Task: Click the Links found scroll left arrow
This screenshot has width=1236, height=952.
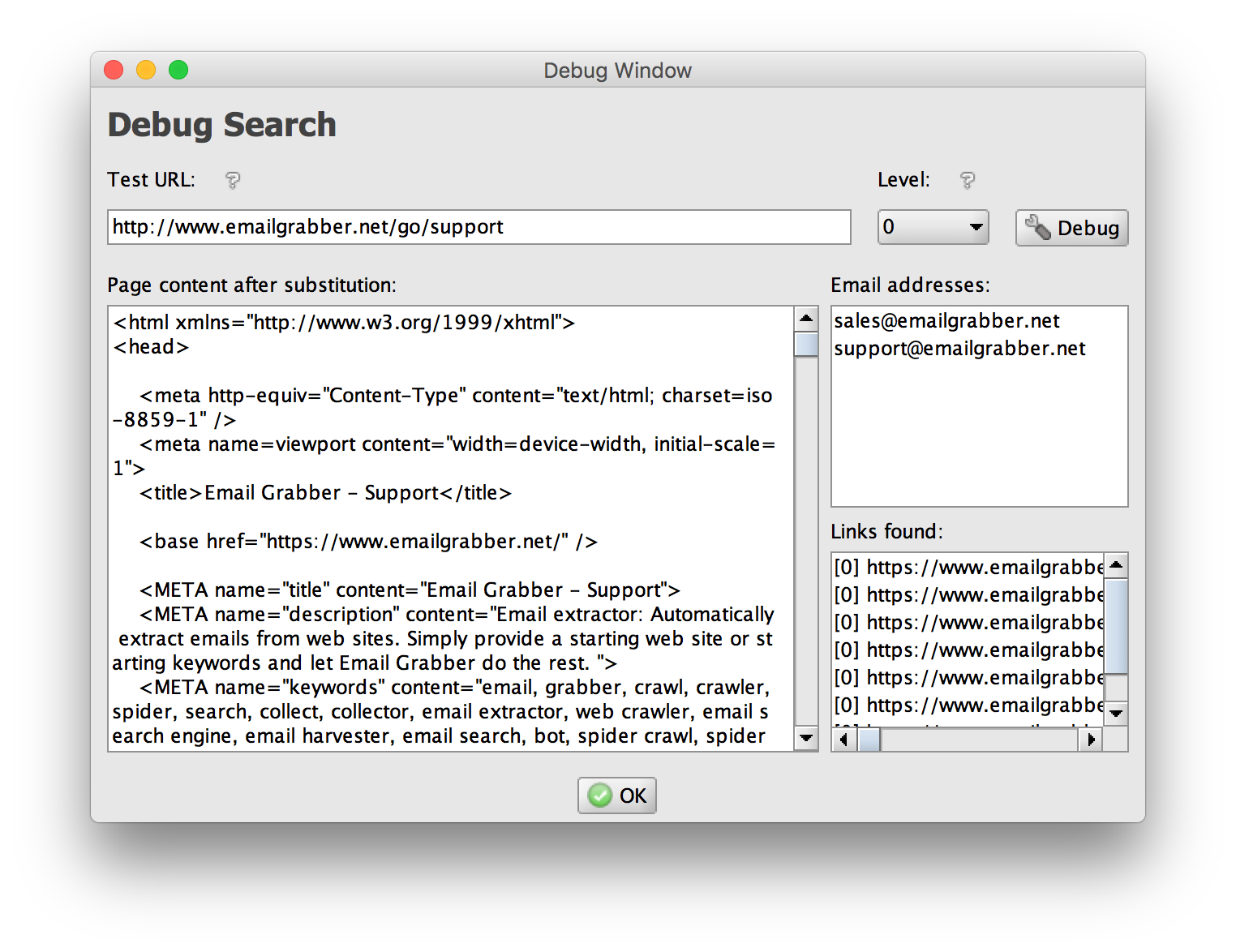Action: tap(844, 740)
